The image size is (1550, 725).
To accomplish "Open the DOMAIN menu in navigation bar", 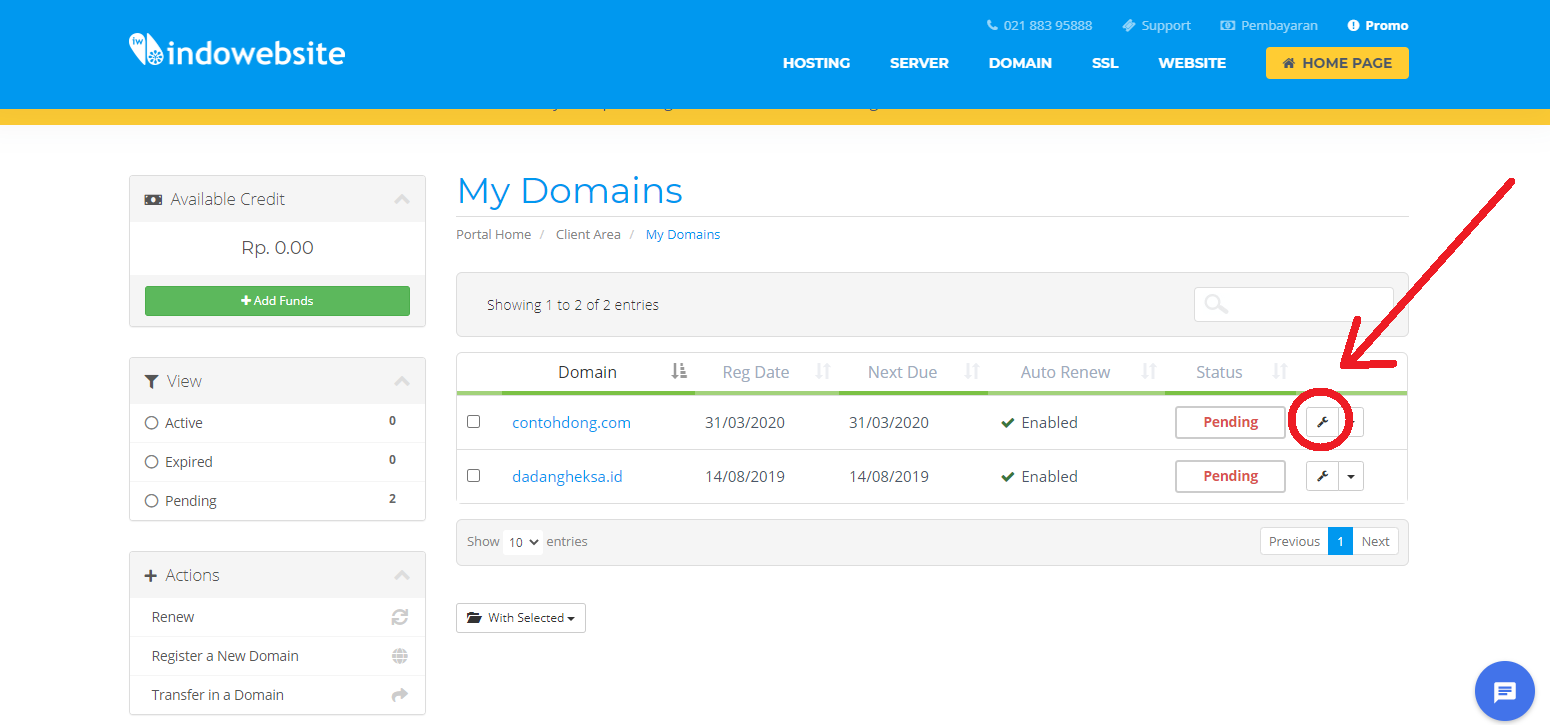I will point(1020,62).
